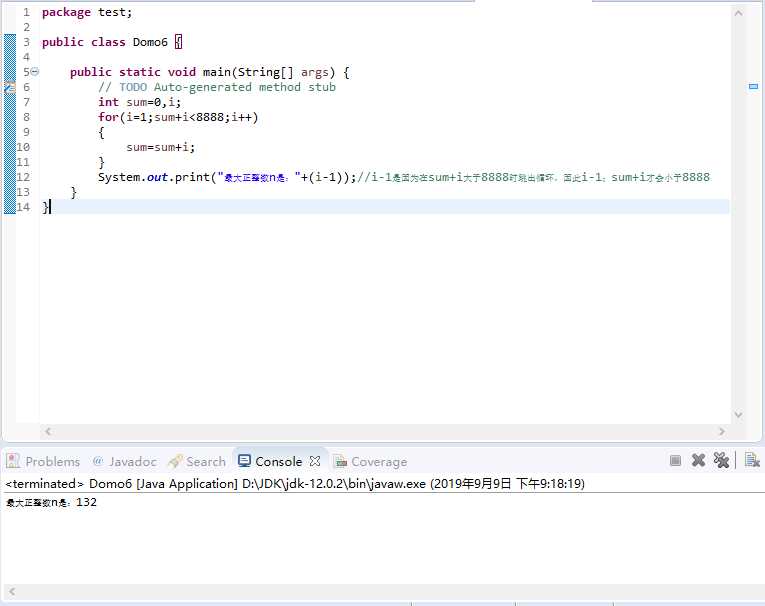Click the editor vertical scrollbar up arrow
The width and height of the screenshot is (765, 606).
tap(738, 13)
